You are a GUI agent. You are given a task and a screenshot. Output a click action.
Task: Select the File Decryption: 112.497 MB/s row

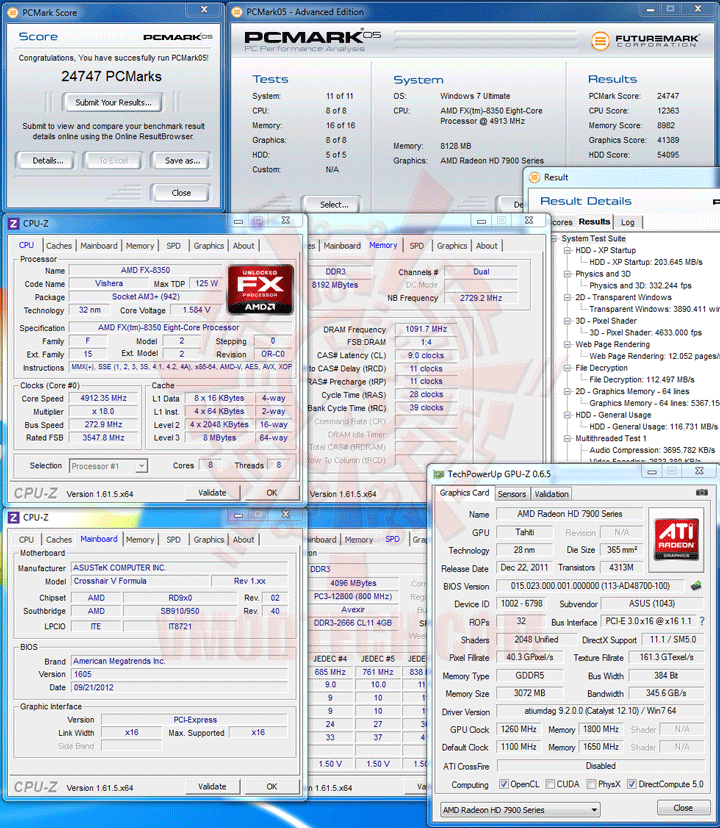(642, 379)
